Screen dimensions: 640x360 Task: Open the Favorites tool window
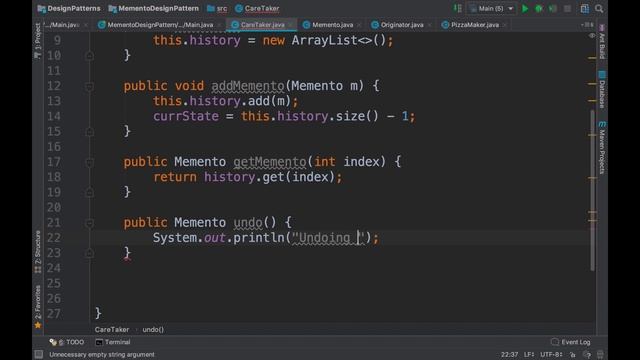pos(38,306)
